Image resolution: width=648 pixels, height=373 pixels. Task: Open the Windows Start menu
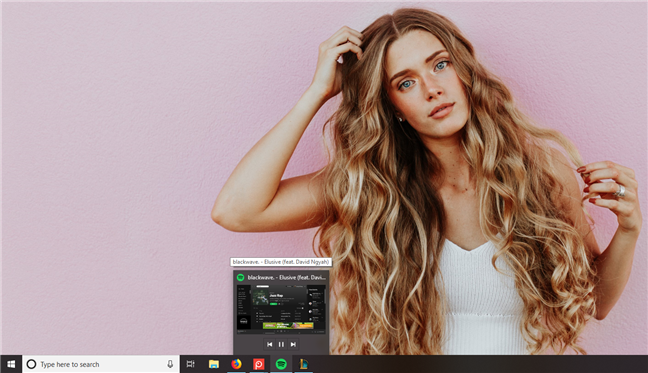[x=11, y=364]
